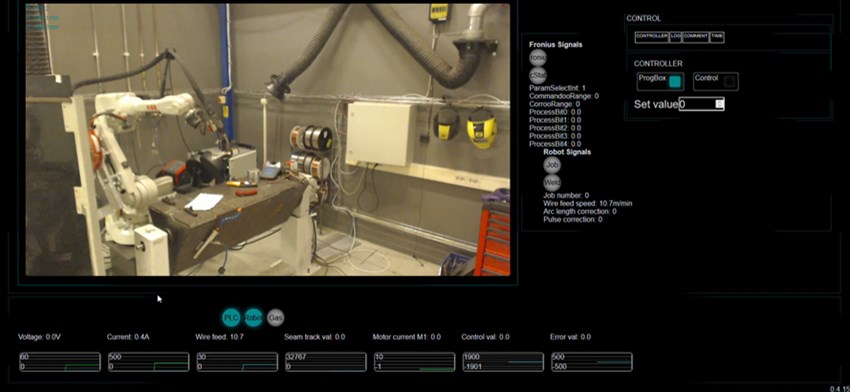Screen dimensions: 850x392
Task: Click the Seam track val graph
Action: [x=326, y=362]
